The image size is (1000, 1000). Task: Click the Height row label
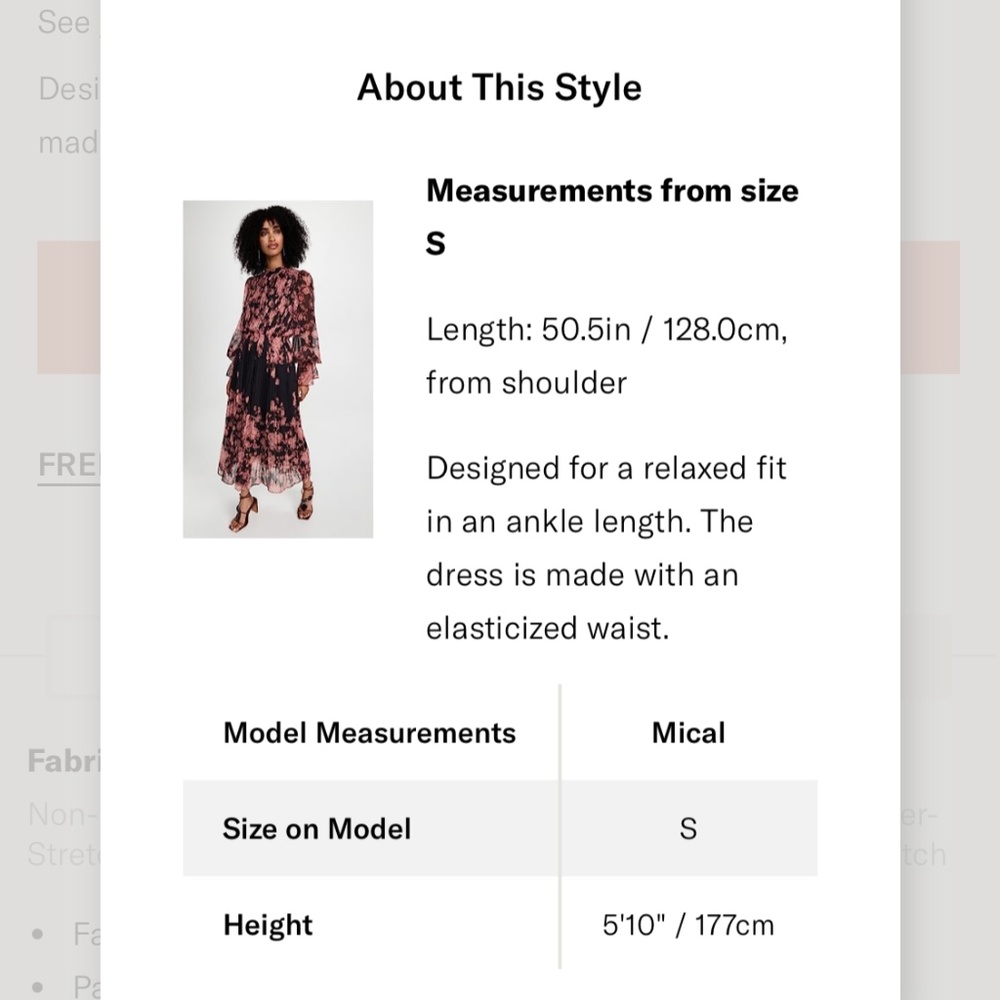pos(268,925)
